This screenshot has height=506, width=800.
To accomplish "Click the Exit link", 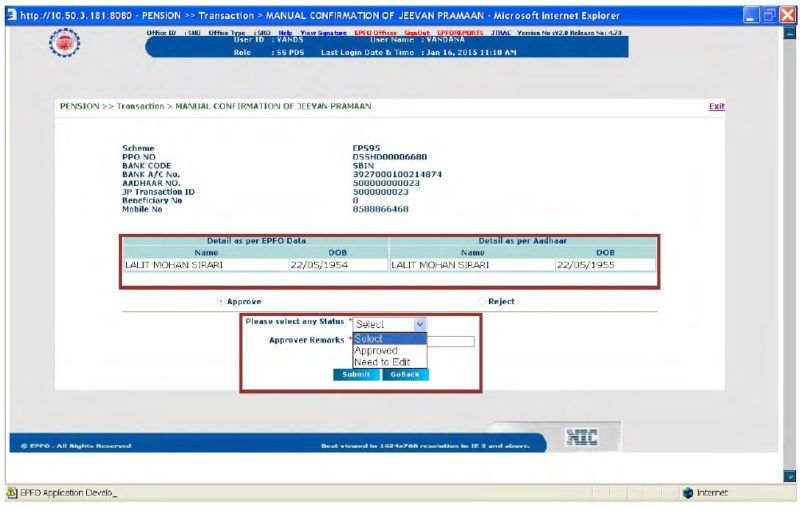I will pyautogui.click(x=716, y=106).
